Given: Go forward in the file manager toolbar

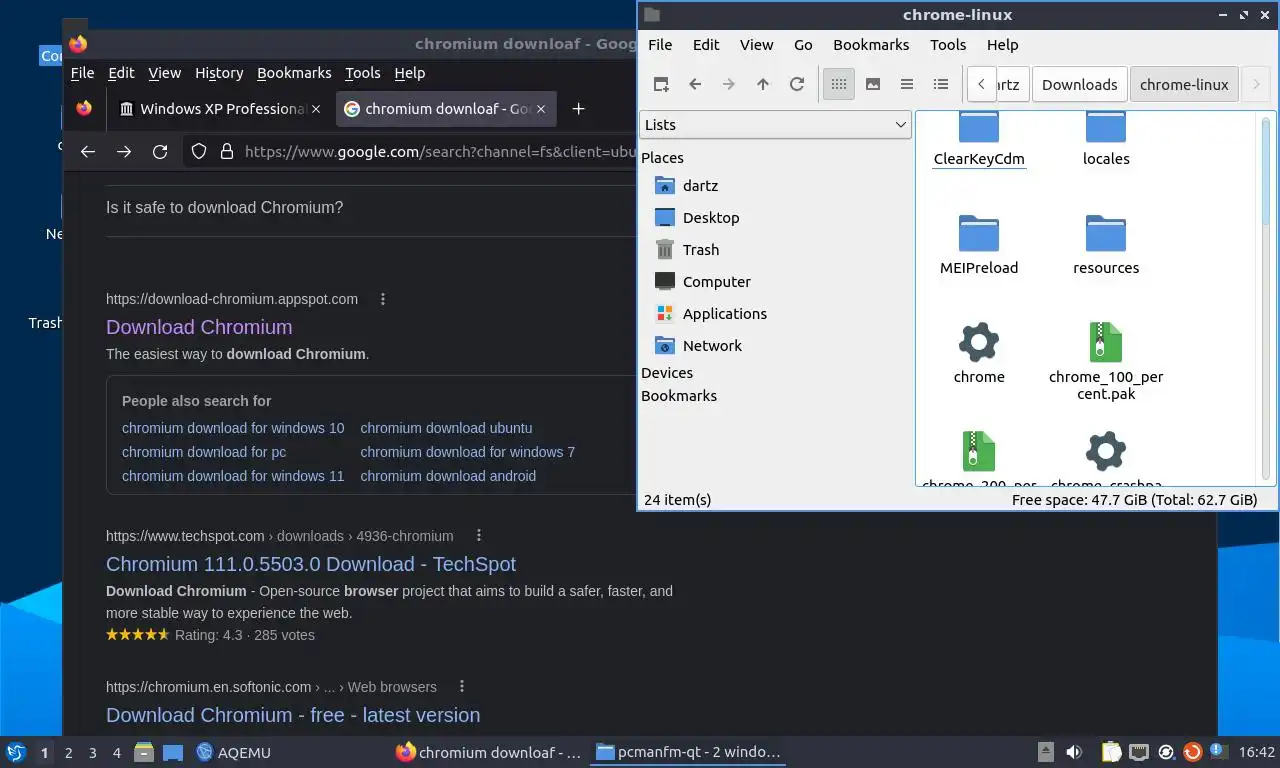Looking at the screenshot, I should pos(729,84).
